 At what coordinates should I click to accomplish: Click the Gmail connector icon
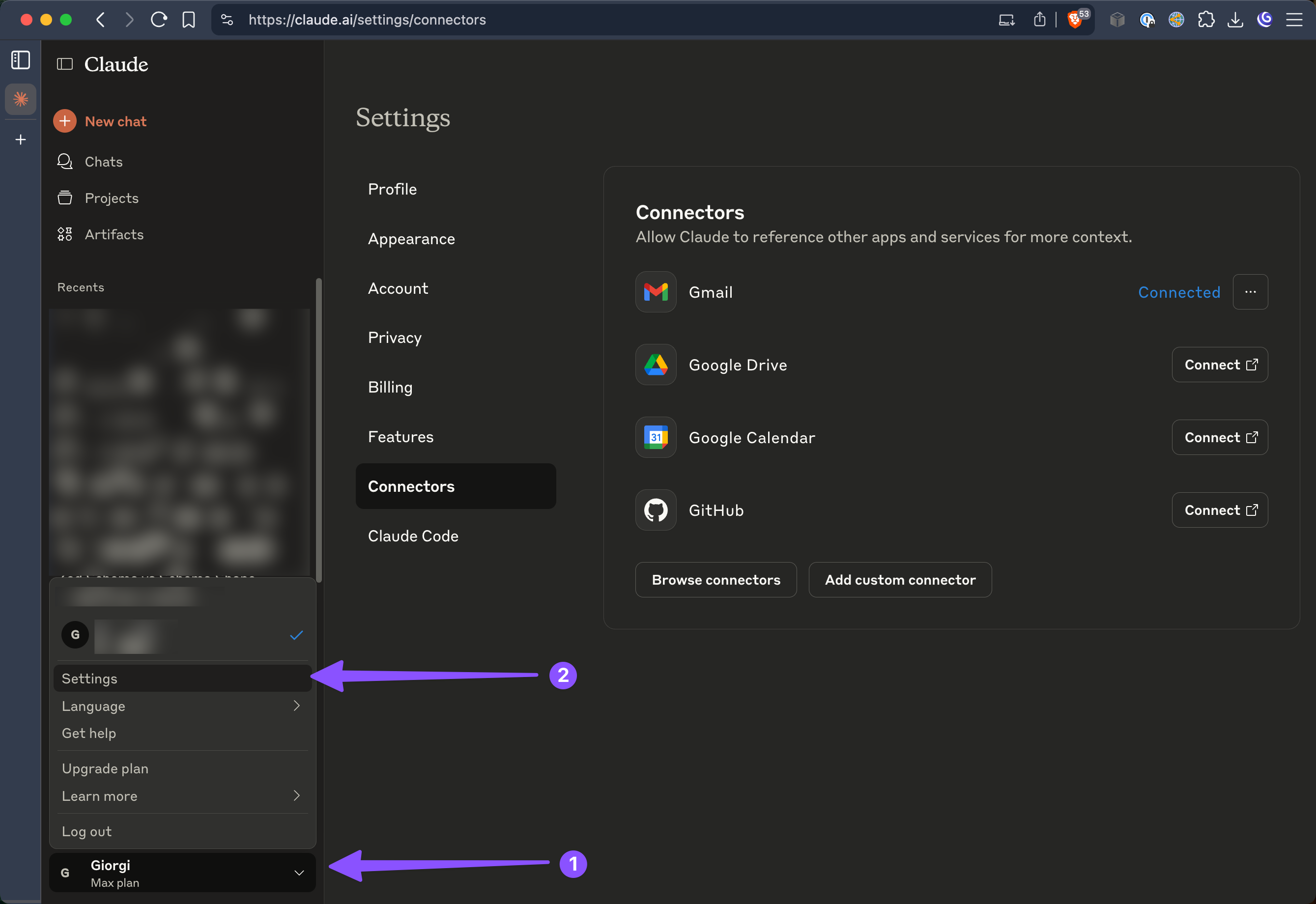(x=656, y=292)
